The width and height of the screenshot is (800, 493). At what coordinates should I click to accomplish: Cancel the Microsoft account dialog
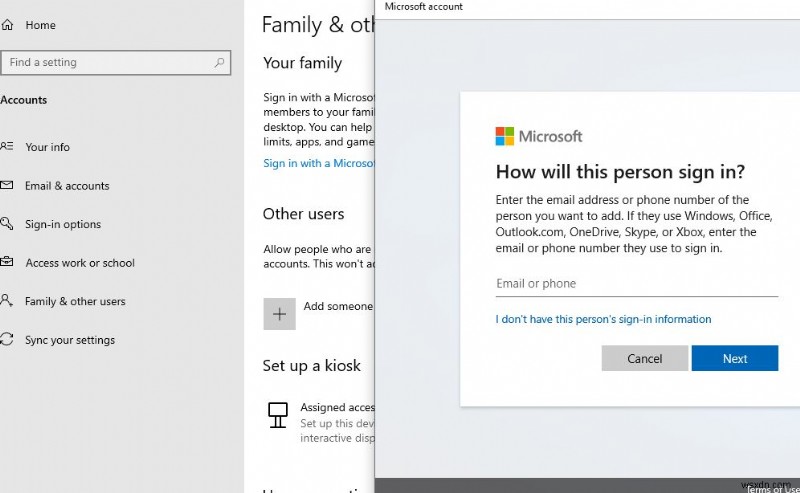click(x=645, y=358)
